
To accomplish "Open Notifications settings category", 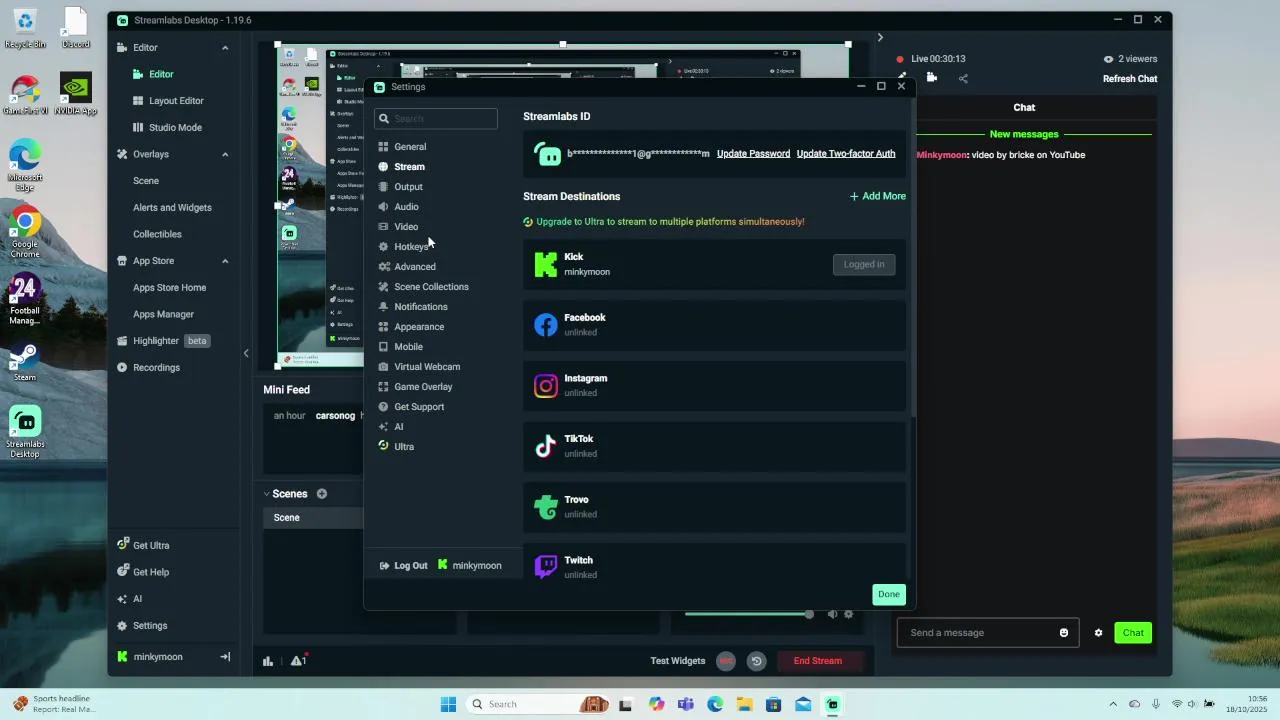I will [x=420, y=307].
